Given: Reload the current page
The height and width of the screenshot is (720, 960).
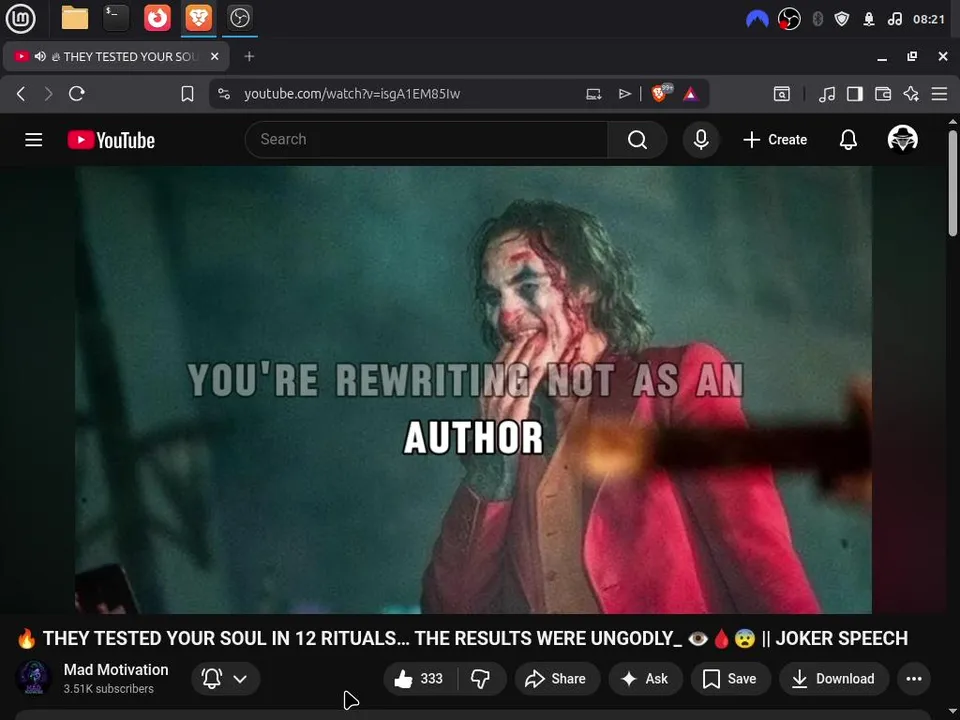Looking at the screenshot, I should [x=77, y=94].
